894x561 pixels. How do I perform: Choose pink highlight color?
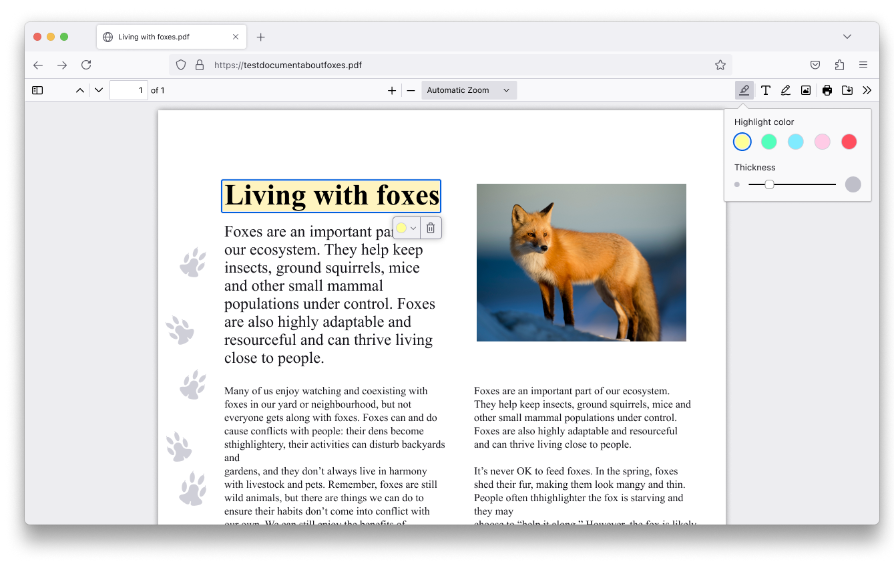(x=822, y=141)
